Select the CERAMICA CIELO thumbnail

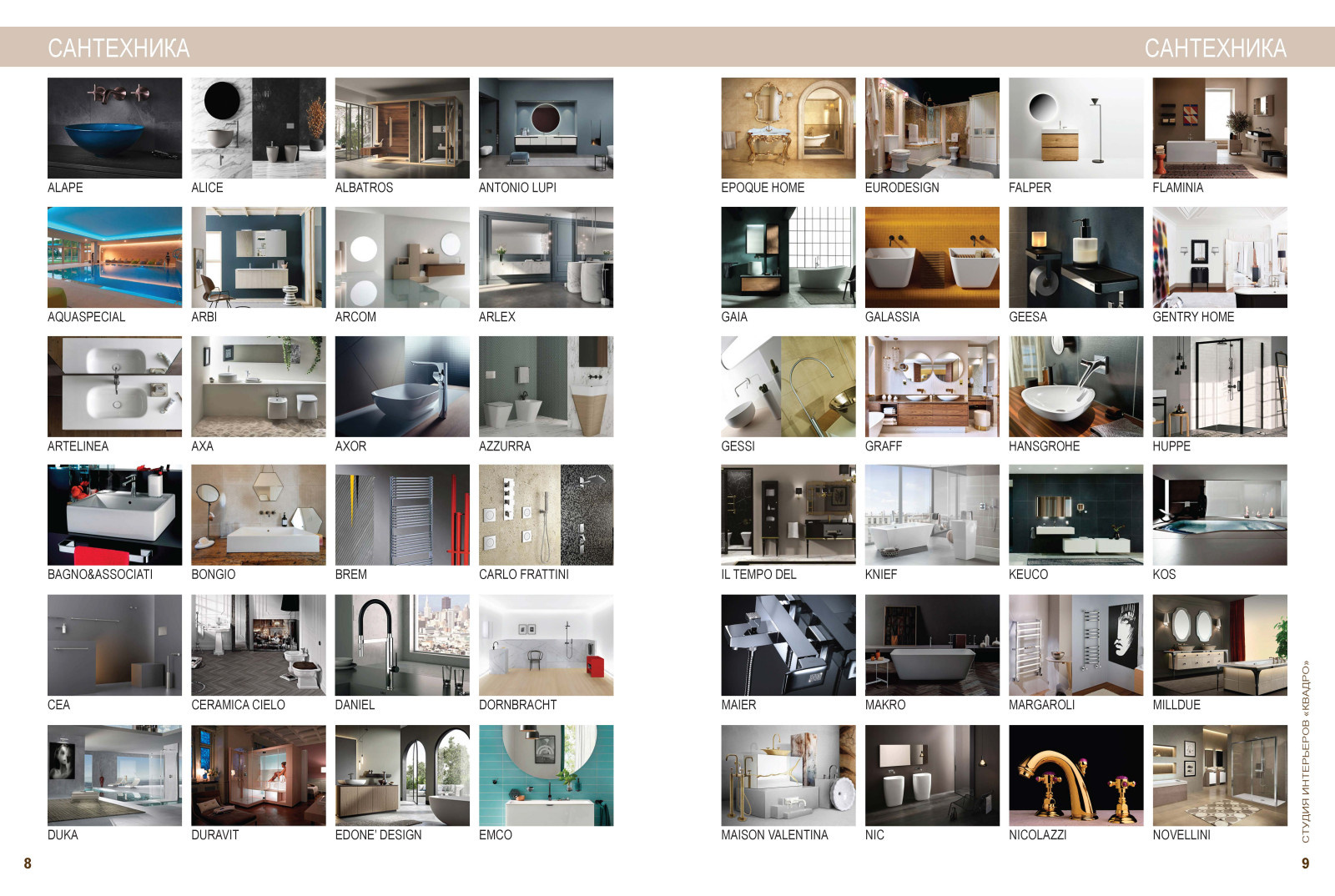[259, 645]
